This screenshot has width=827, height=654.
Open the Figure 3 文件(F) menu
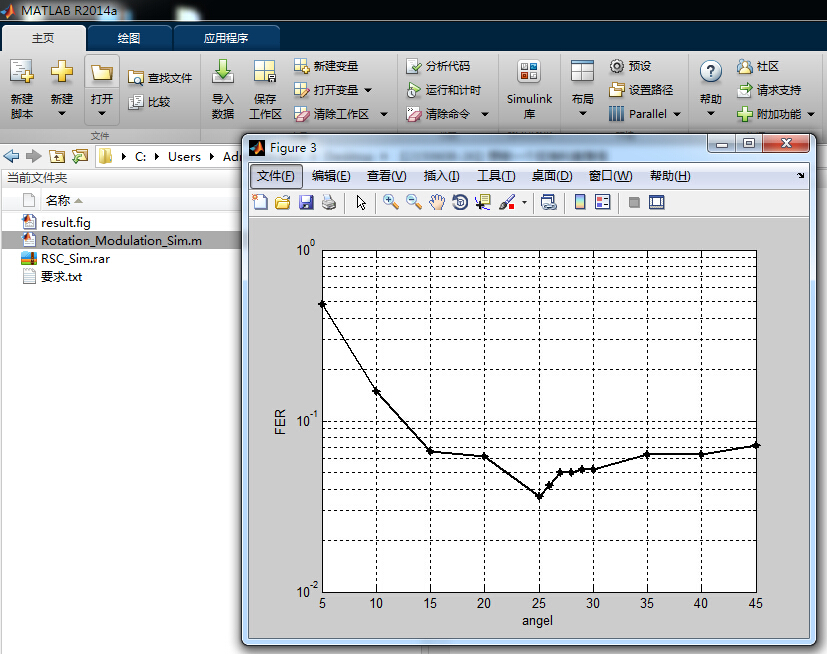pyautogui.click(x=276, y=176)
